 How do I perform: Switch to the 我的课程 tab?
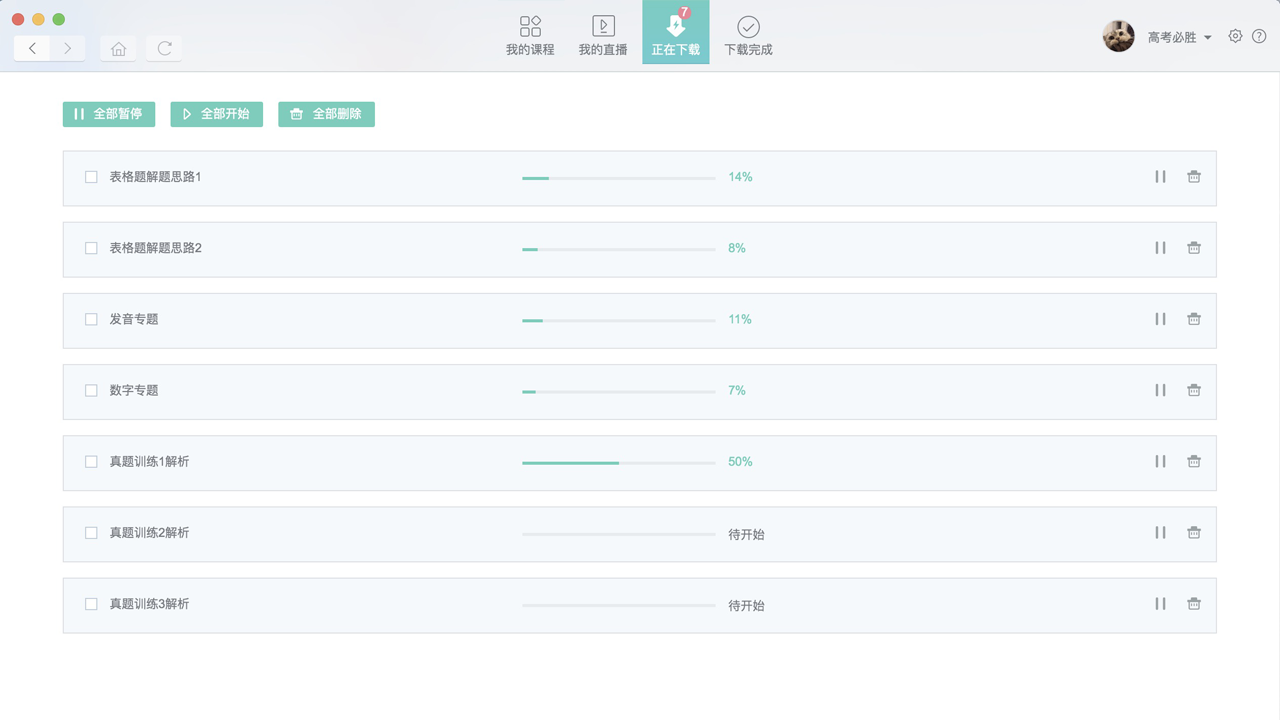click(530, 35)
